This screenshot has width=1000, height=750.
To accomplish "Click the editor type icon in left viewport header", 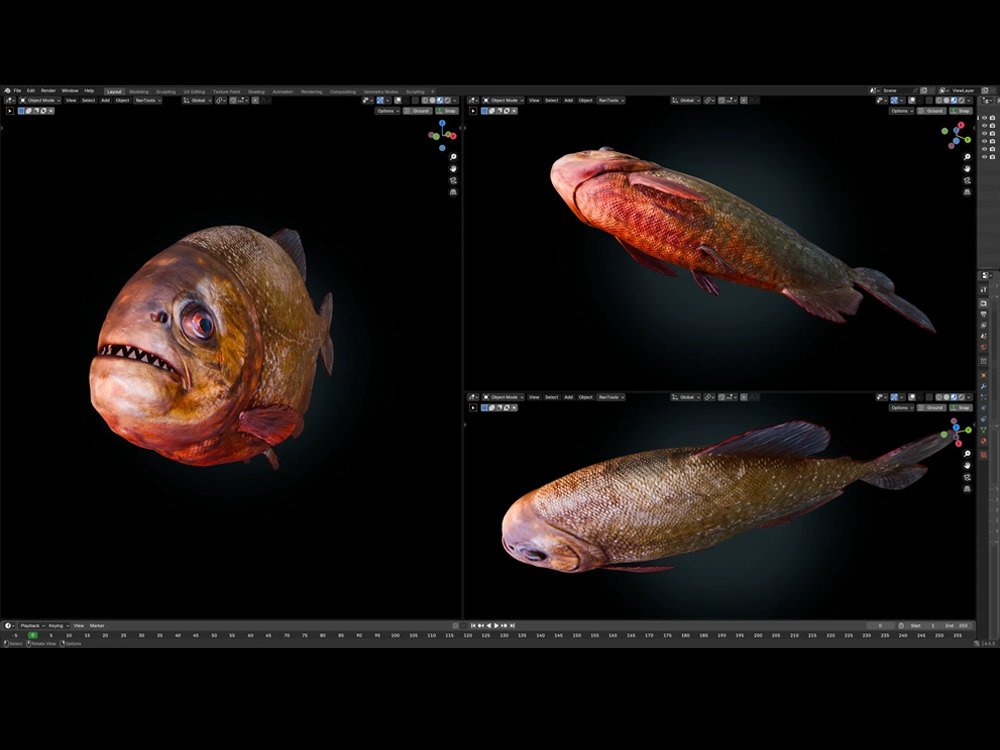I will tap(10, 100).
